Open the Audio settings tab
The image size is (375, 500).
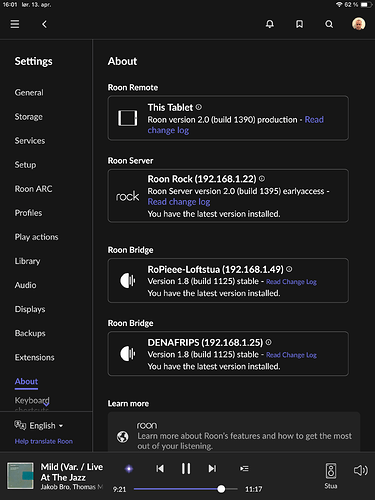coord(25,285)
